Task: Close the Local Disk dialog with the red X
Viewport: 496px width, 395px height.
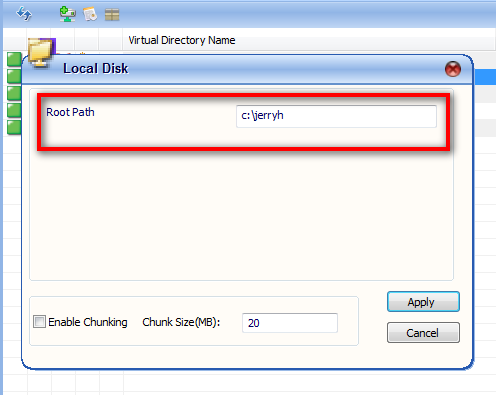Action: 453,69
